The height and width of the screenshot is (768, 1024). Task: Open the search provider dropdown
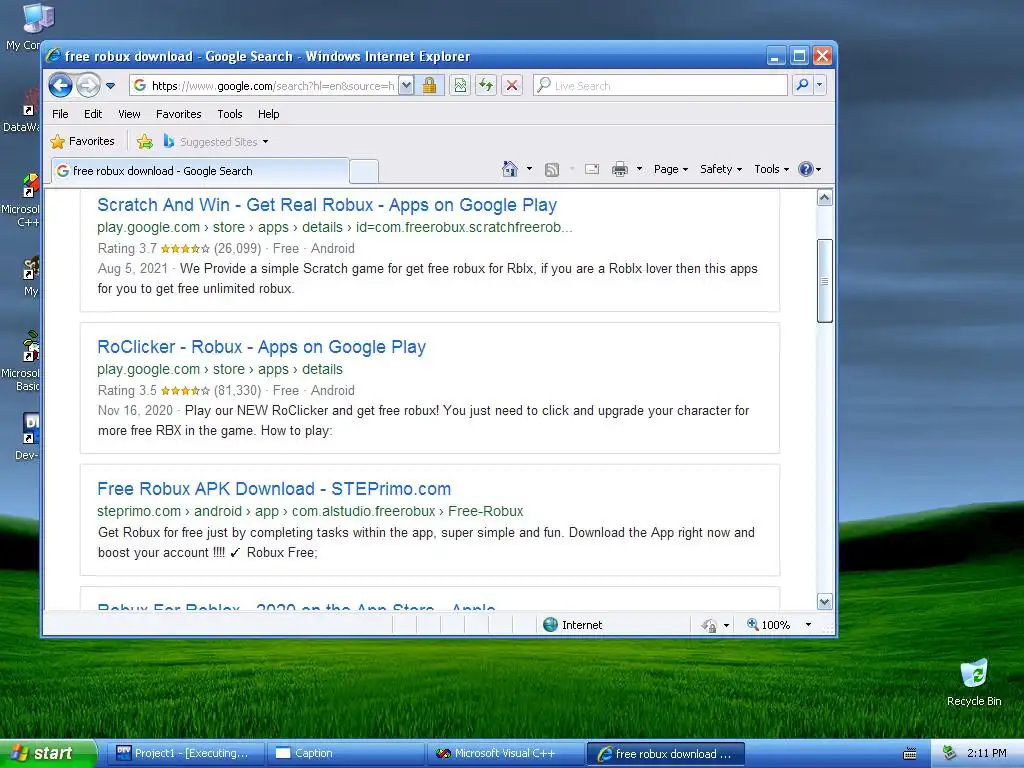(x=820, y=85)
